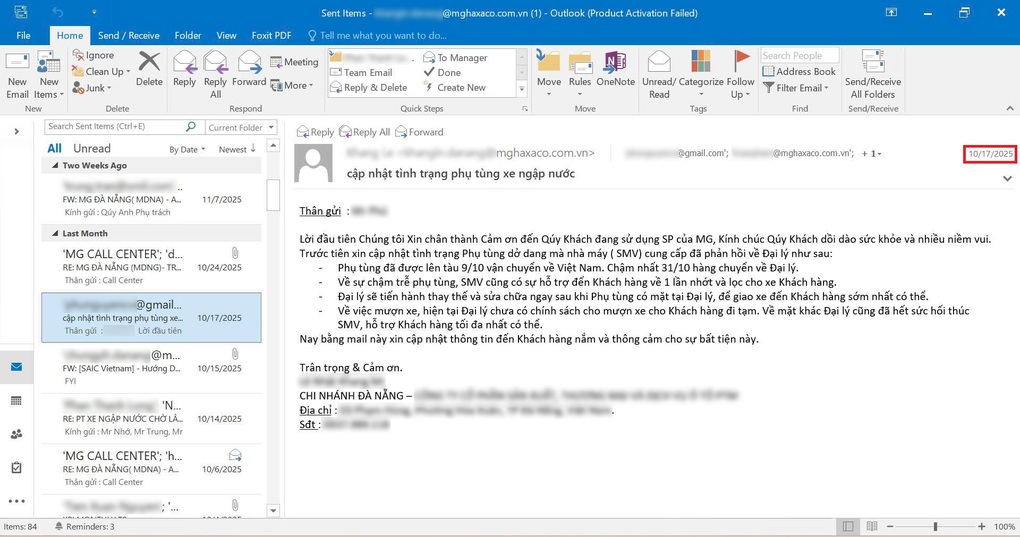Open the Current Folder dropdown
The image size is (1020, 537).
coord(240,127)
